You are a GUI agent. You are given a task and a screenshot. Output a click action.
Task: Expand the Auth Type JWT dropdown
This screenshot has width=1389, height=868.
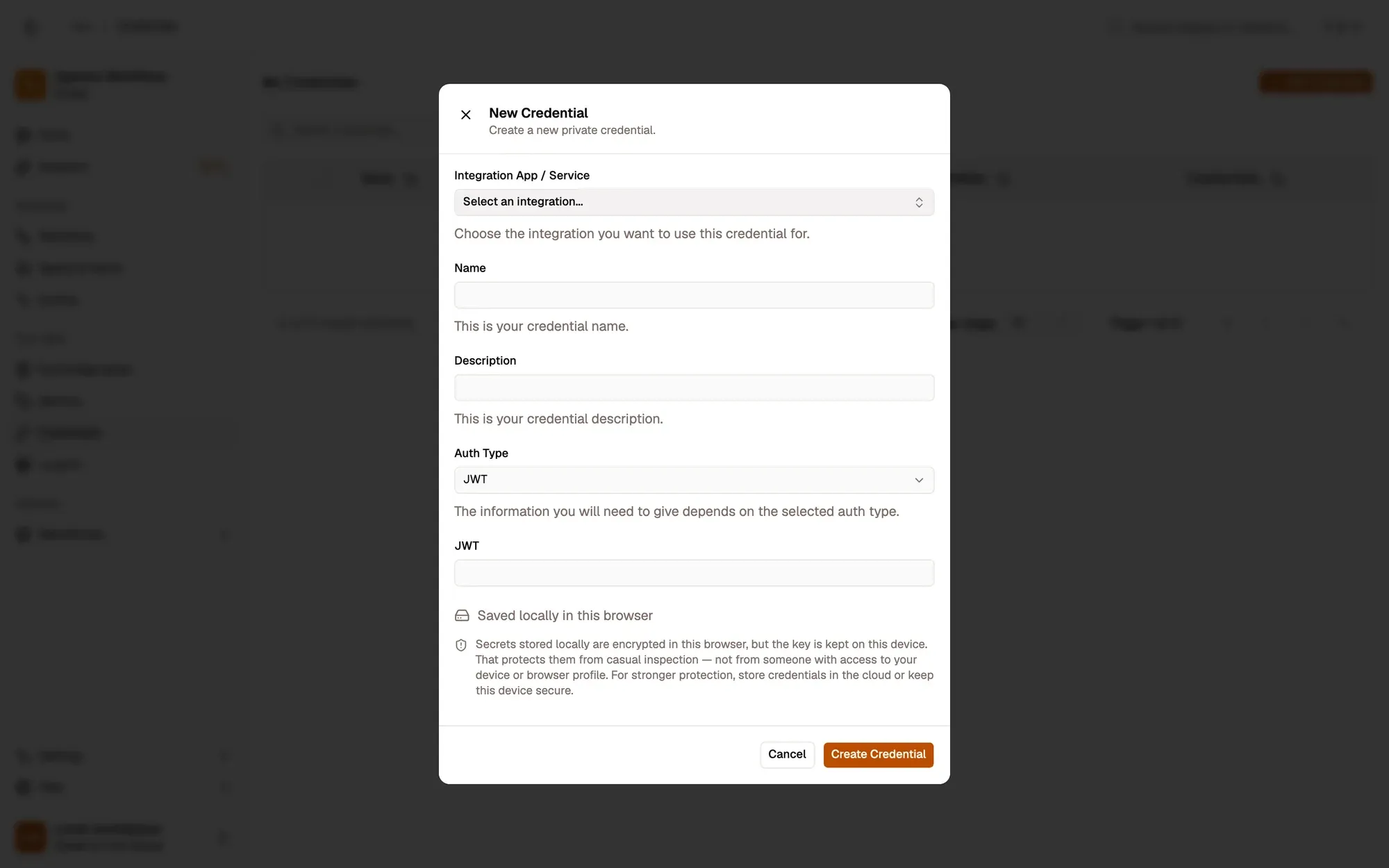click(x=694, y=480)
